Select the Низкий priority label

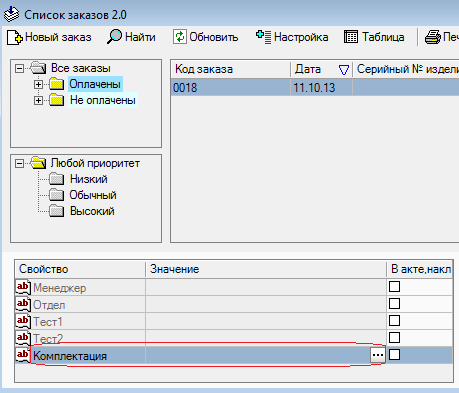point(89,179)
